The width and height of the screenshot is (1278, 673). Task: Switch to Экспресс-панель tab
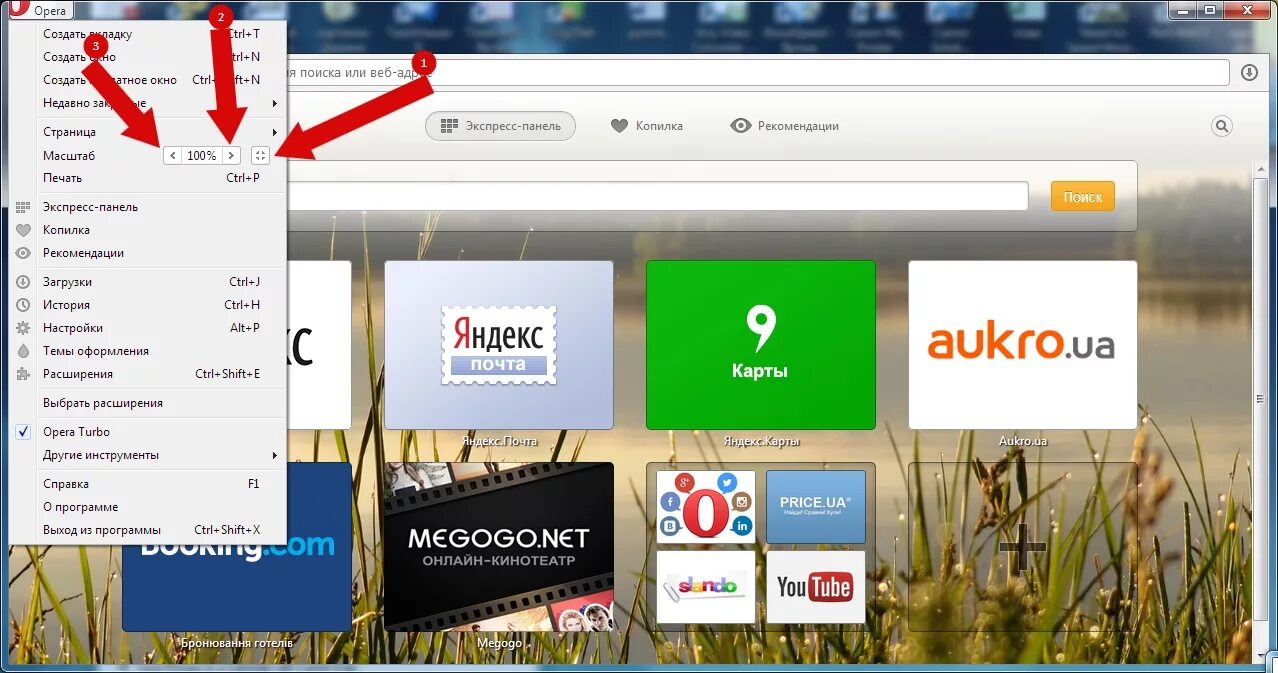[x=500, y=126]
